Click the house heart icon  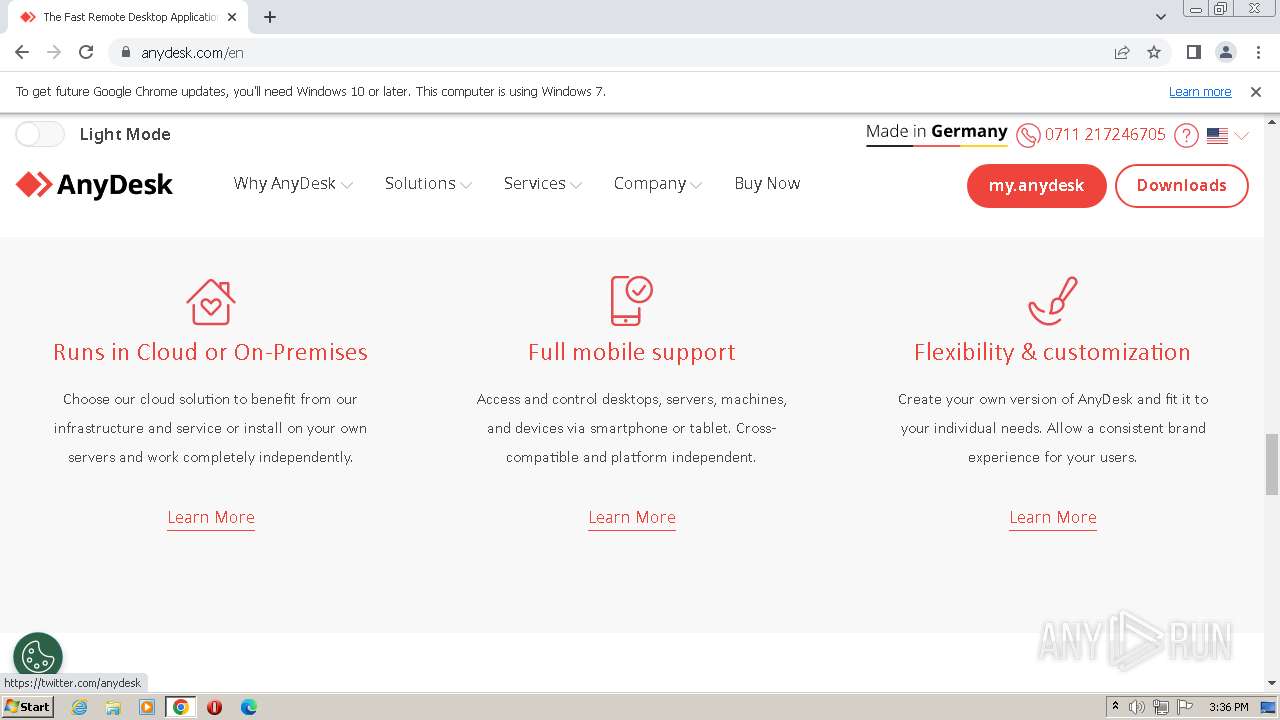(x=211, y=301)
